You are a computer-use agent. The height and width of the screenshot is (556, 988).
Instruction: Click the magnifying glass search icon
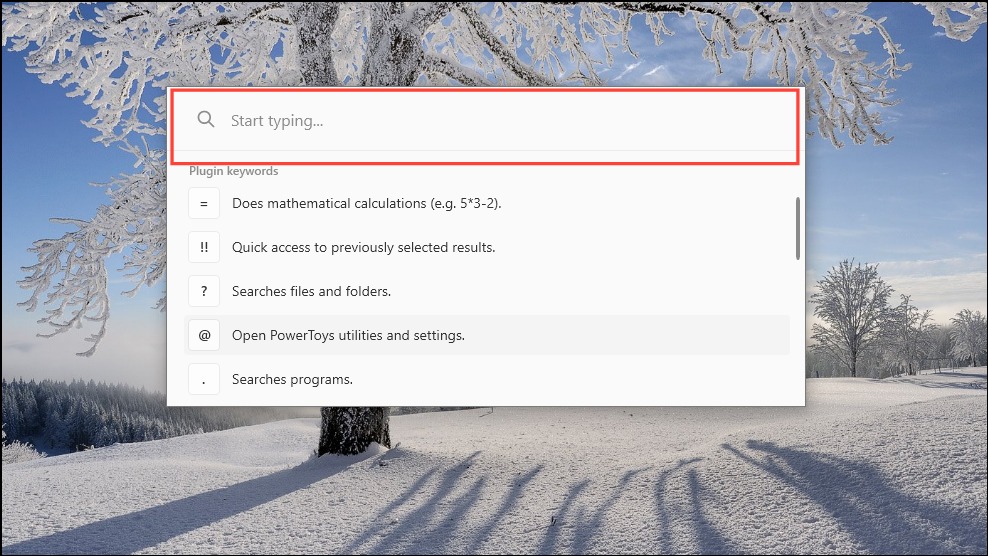pos(205,119)
